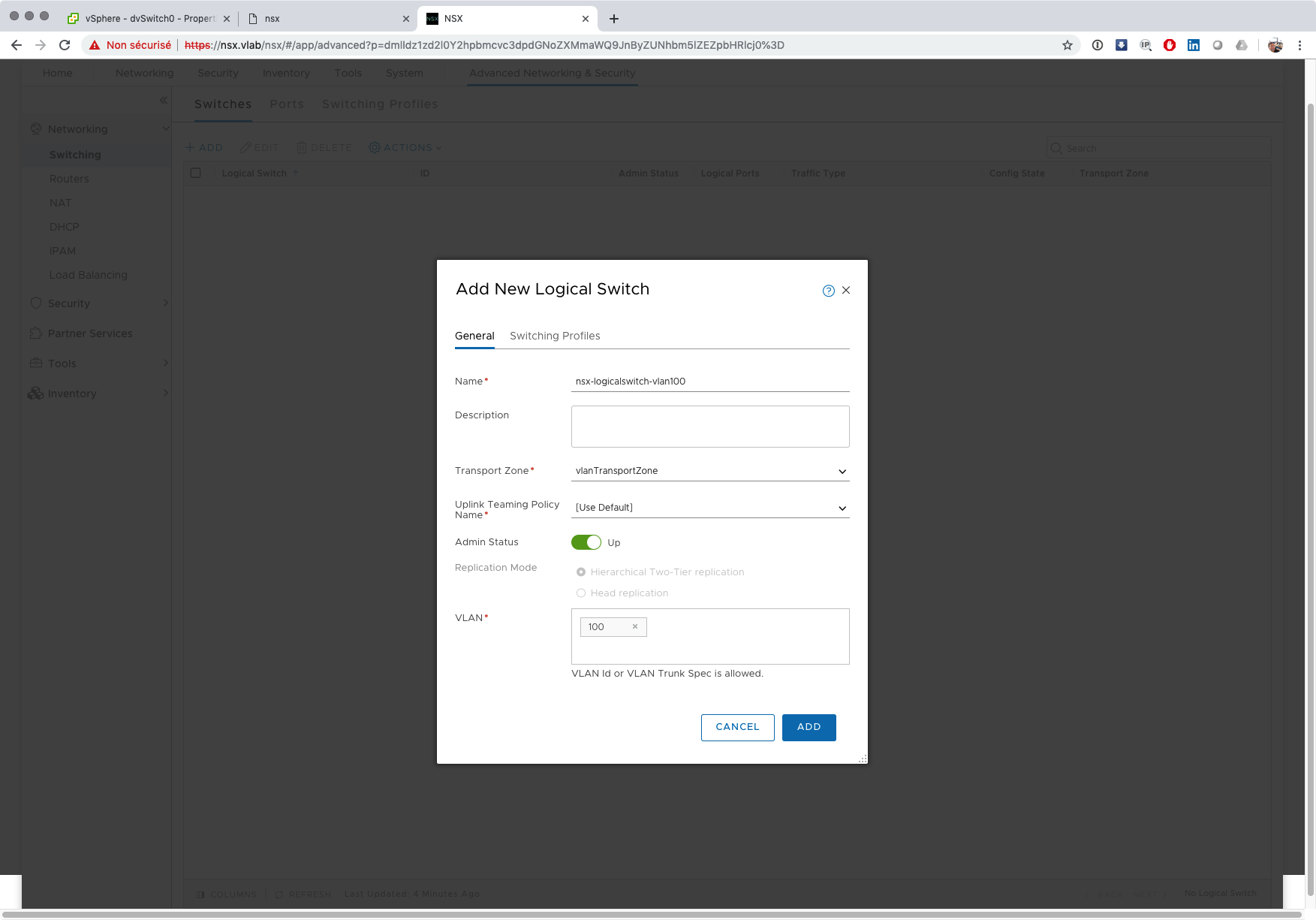Select Head replication radio button

[581, 593]
